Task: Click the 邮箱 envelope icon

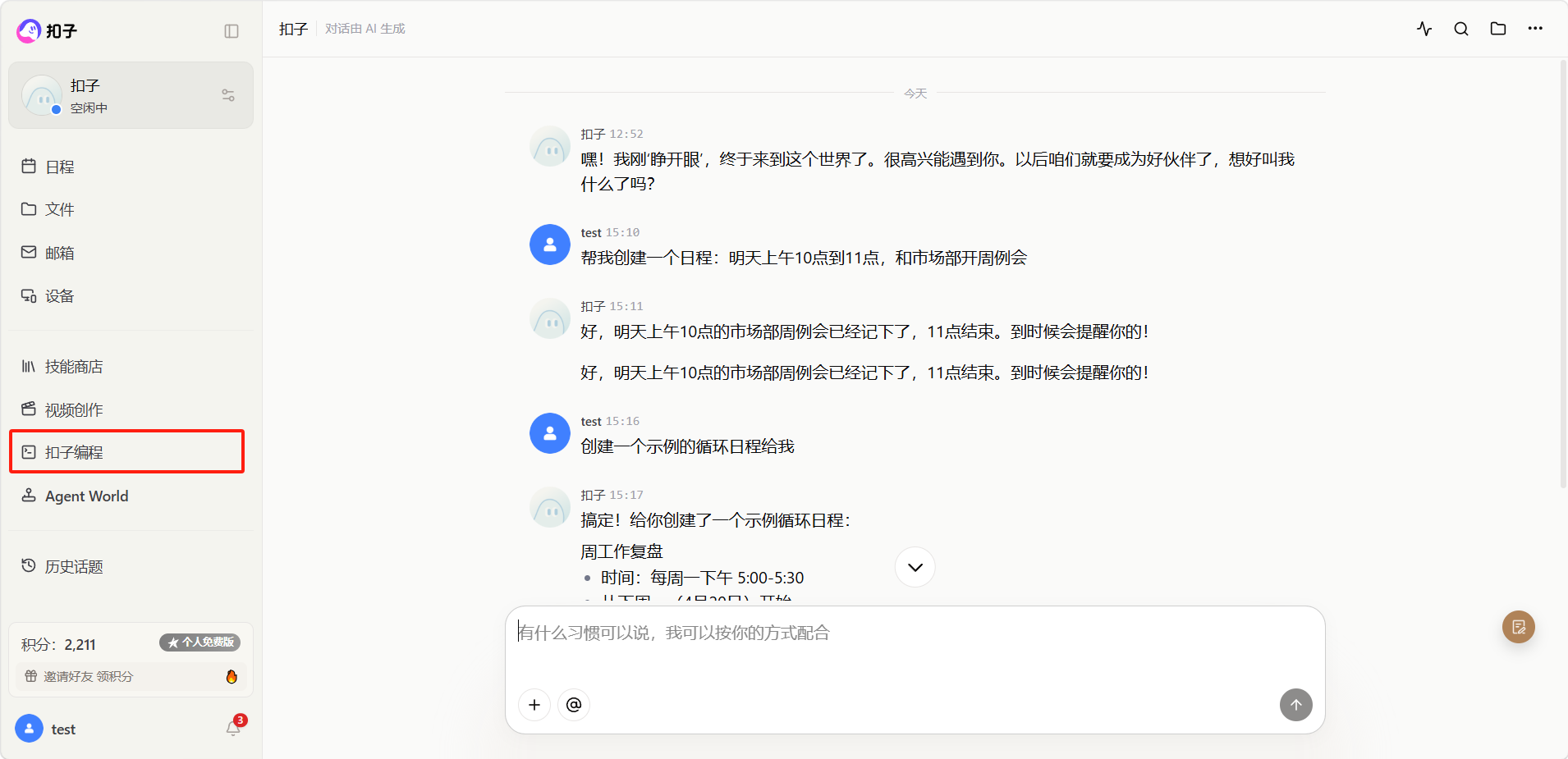Action: pyautogui.click(x=29, y=252)
